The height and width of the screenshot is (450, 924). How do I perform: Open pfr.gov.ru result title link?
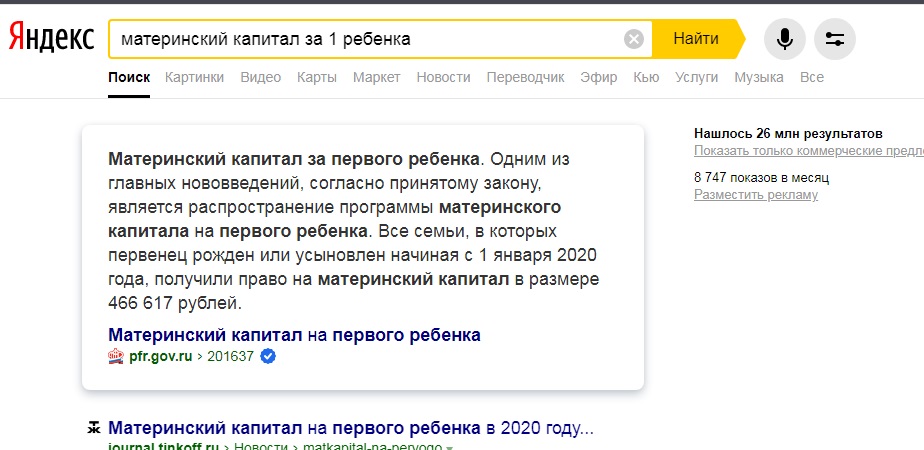click(x=295, y=335)
